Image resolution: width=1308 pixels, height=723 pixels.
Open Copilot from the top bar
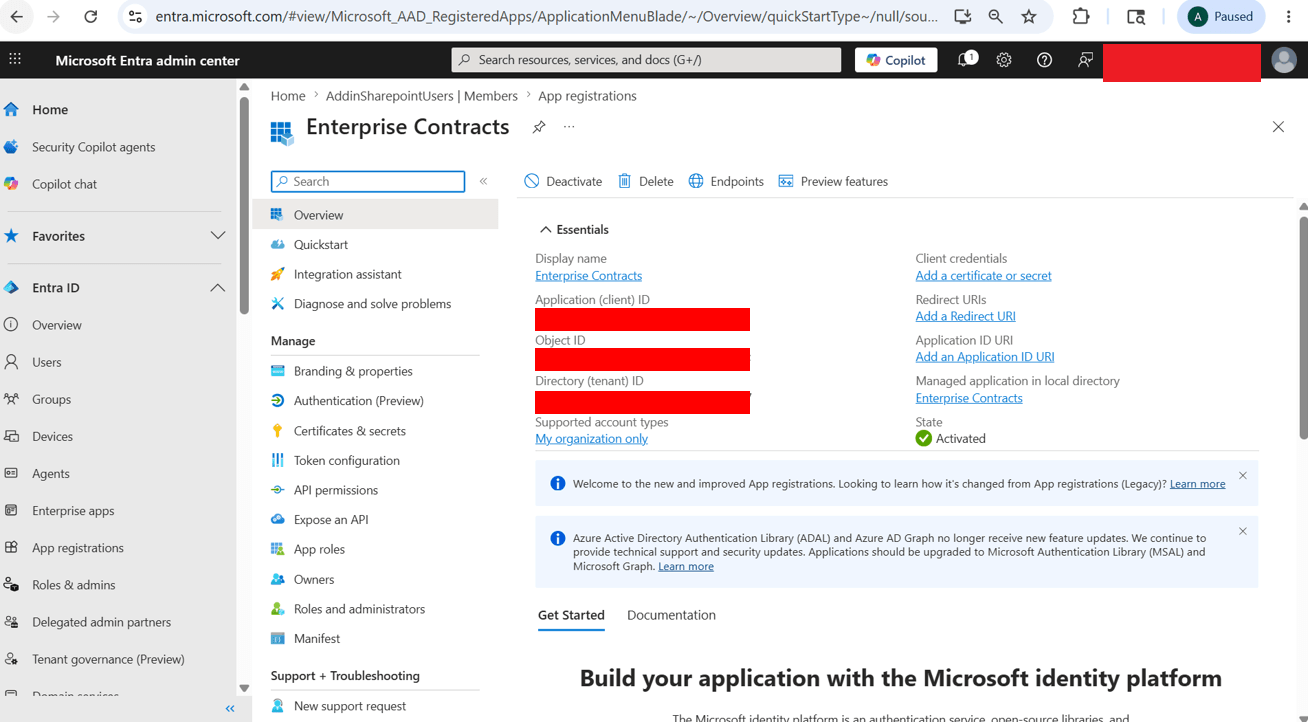[896, 60]
